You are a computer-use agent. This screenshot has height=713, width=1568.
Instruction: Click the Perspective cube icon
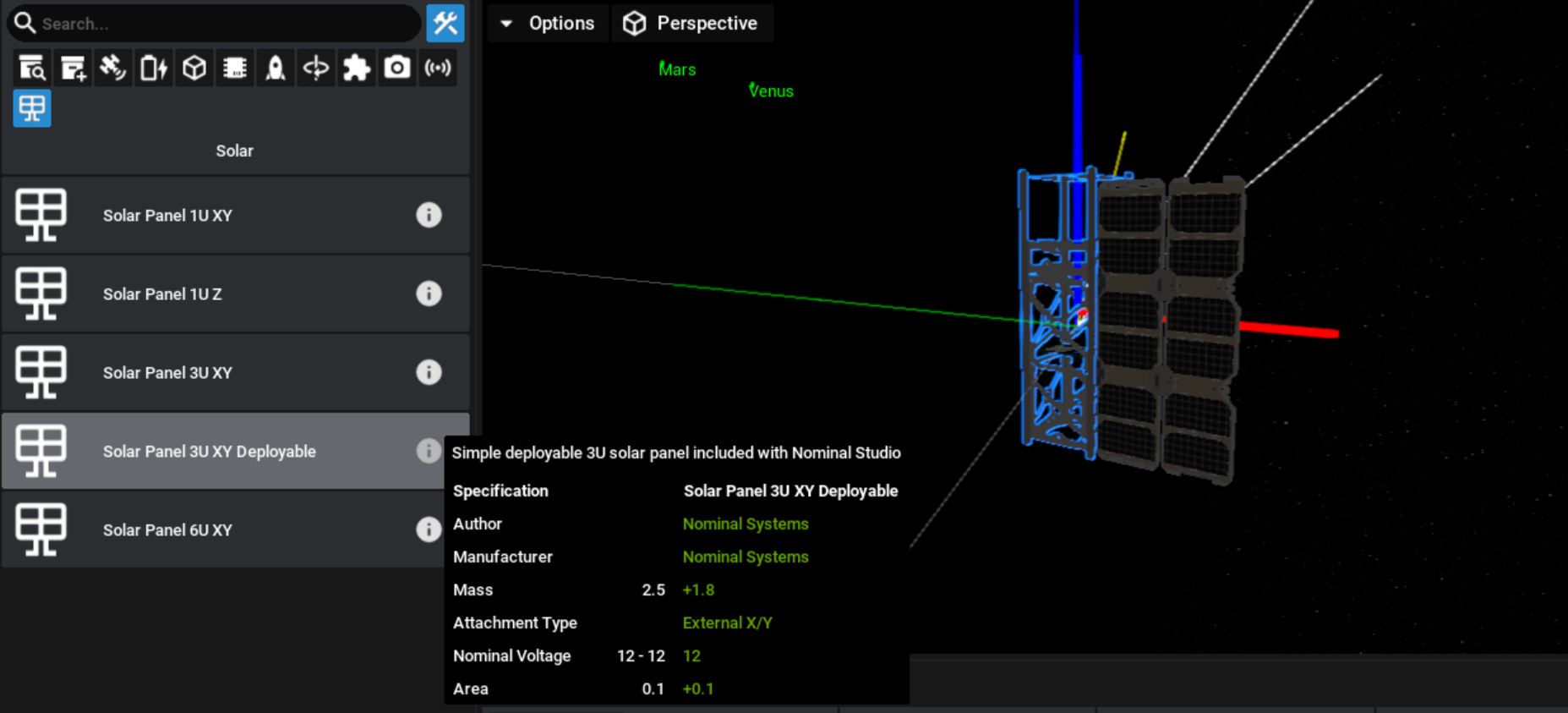pos(634,24)
